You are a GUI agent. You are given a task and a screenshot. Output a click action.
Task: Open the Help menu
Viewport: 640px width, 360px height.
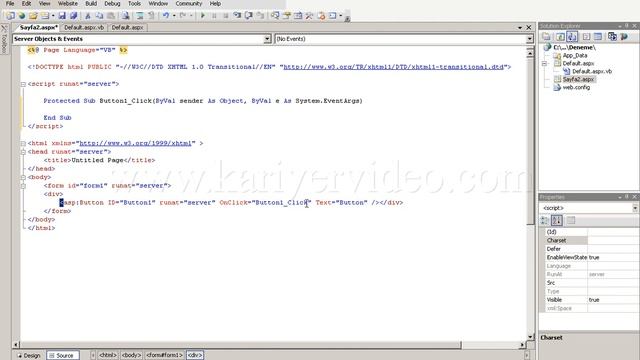click(x=215, y=4)
